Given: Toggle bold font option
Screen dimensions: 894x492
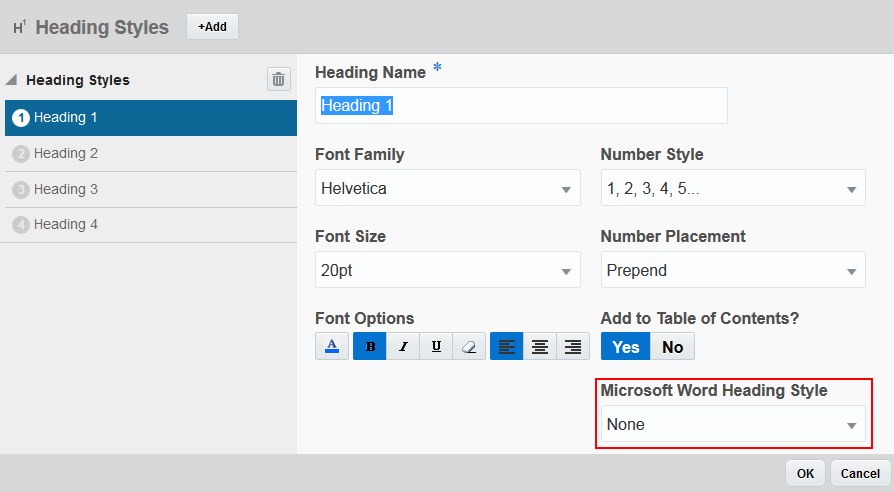Looking at the screenshot, I should pos(370,347).
